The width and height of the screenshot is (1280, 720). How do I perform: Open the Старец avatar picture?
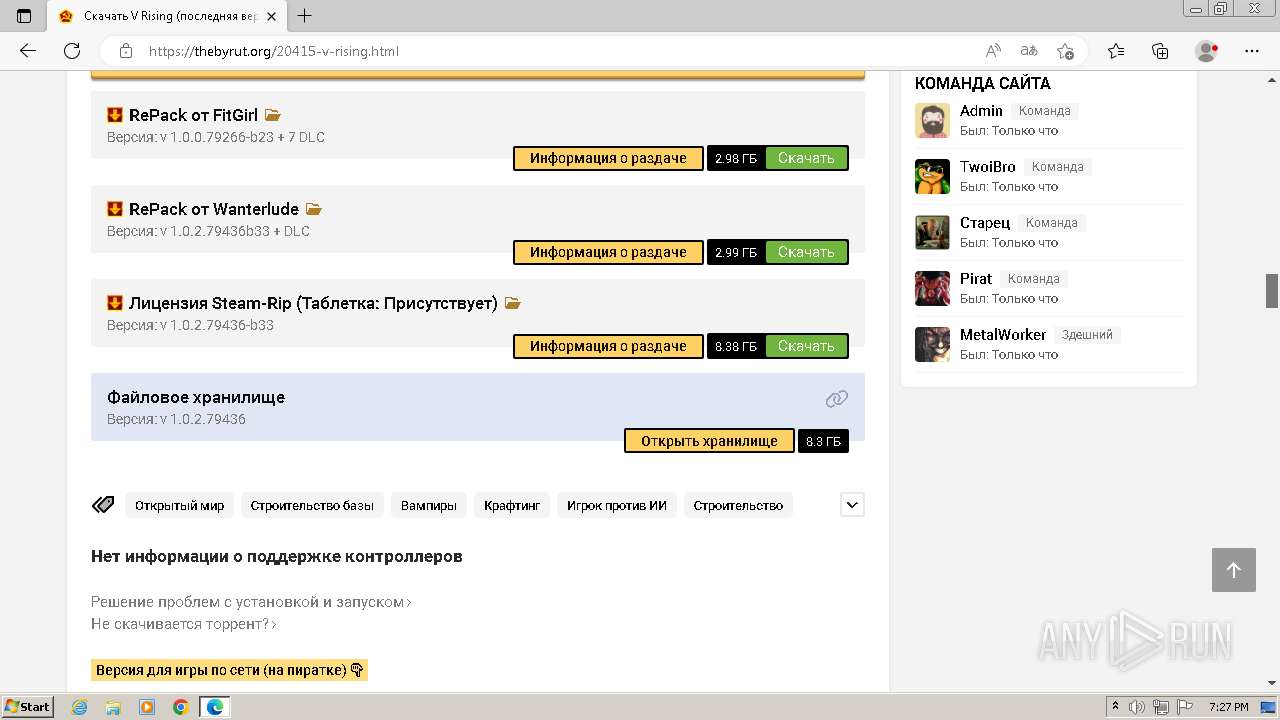click(932, 233)
